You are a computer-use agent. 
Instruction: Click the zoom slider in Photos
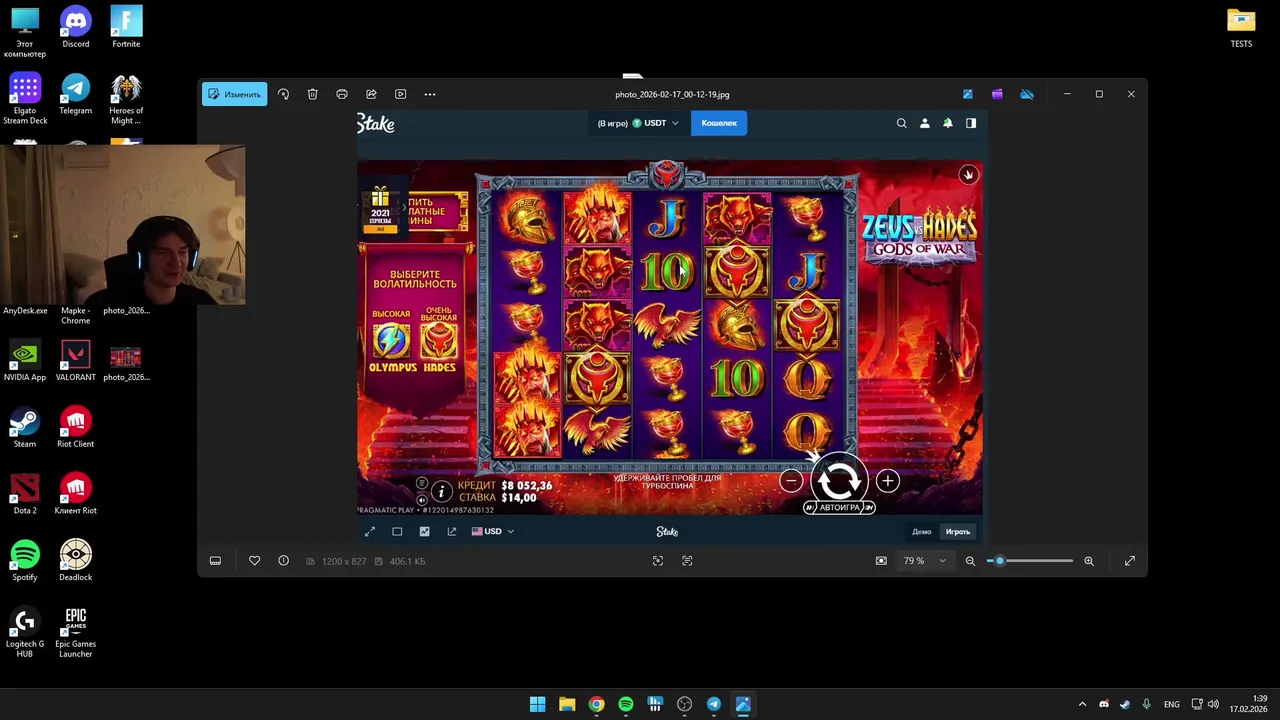click(x=1030, y=561)
